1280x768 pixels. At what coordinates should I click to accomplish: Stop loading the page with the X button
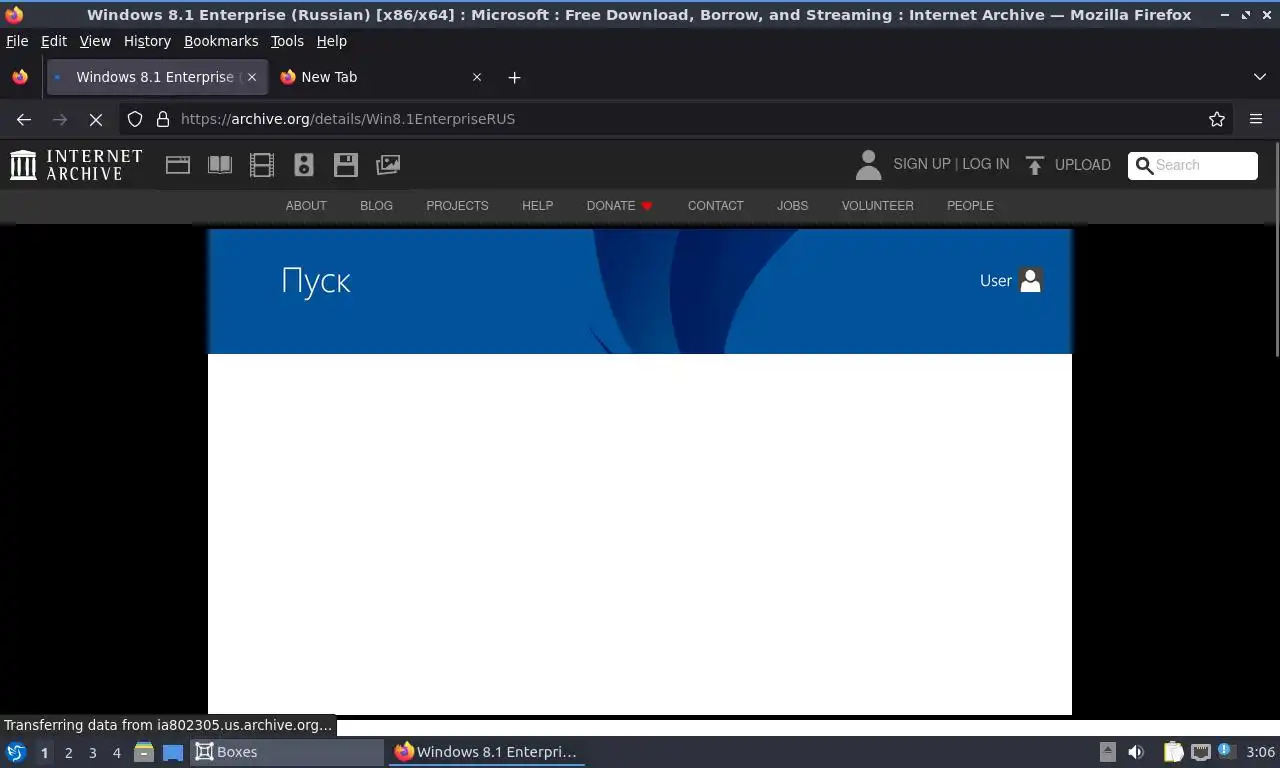(x=96, y=119)
